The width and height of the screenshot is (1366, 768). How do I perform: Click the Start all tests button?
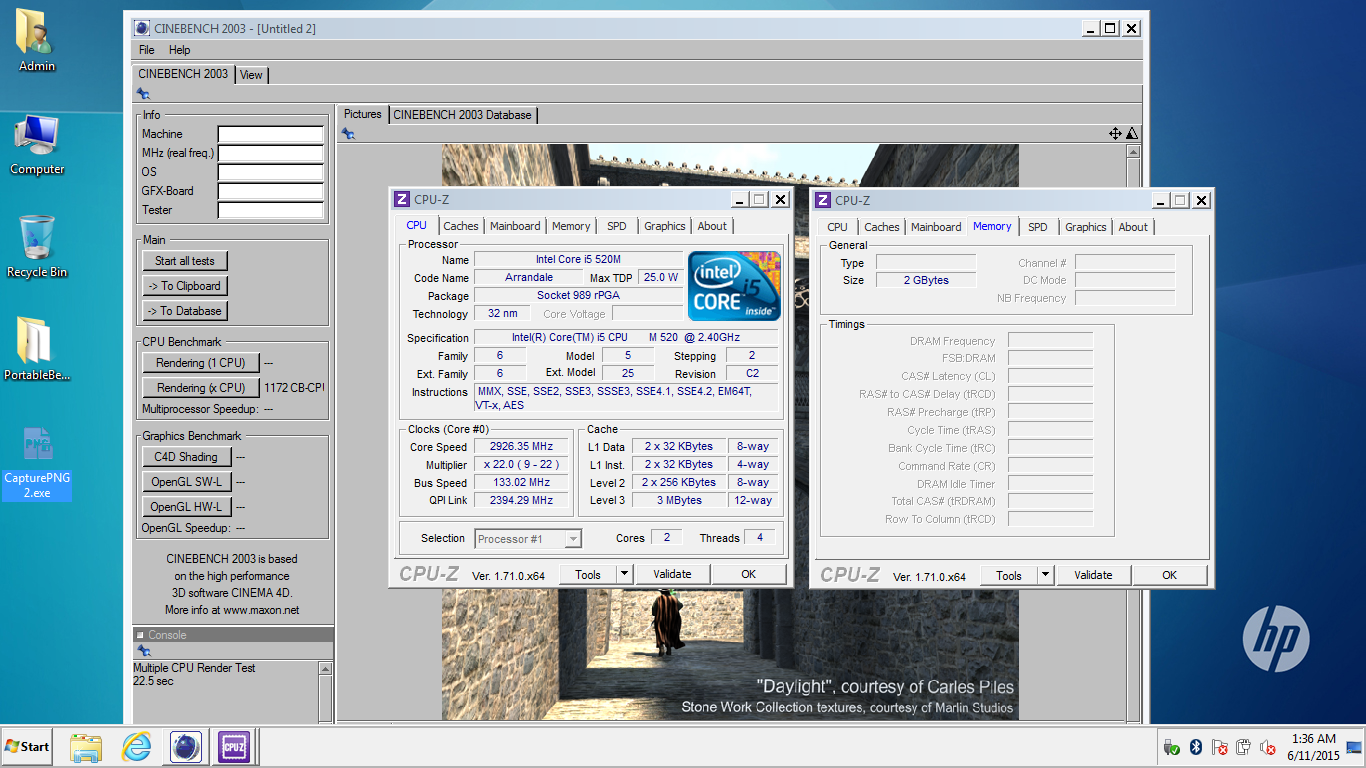(185, 261)
